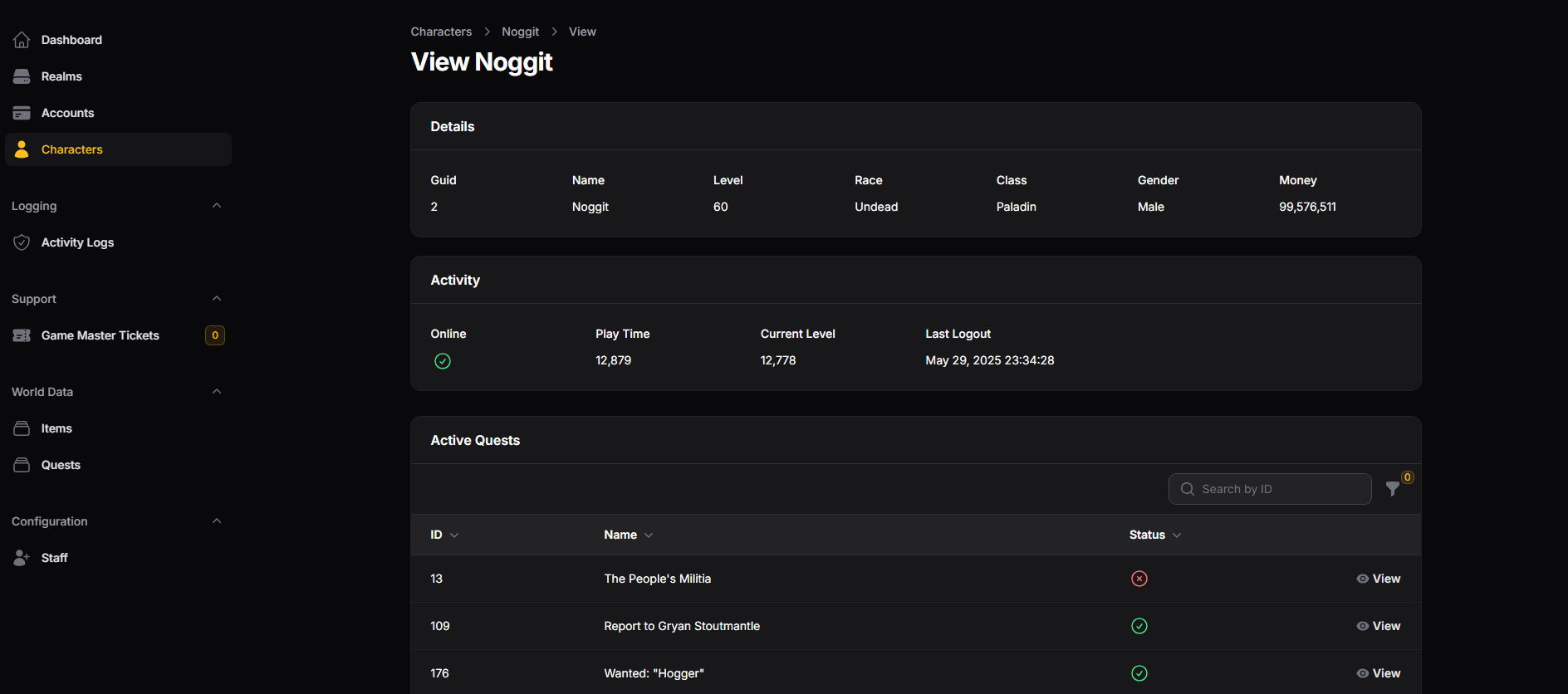This screenshot has height=694, width=1568.
Task: Click the red failed status icon for quest 13
Action: (1139, 579)
